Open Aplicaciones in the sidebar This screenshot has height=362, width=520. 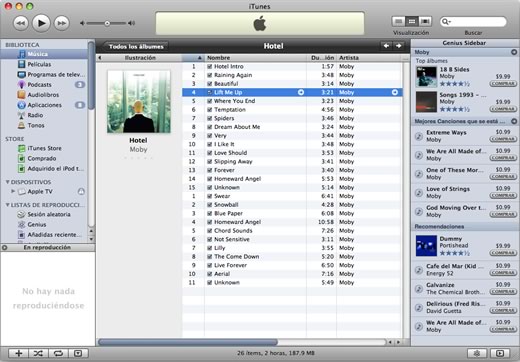44,105
